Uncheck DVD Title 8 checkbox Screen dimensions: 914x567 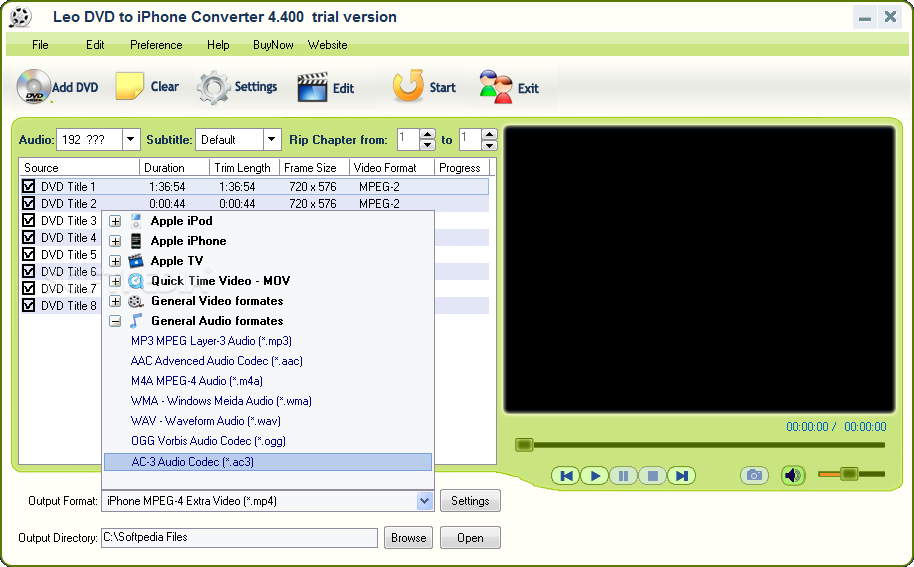[x=29, y=305]
